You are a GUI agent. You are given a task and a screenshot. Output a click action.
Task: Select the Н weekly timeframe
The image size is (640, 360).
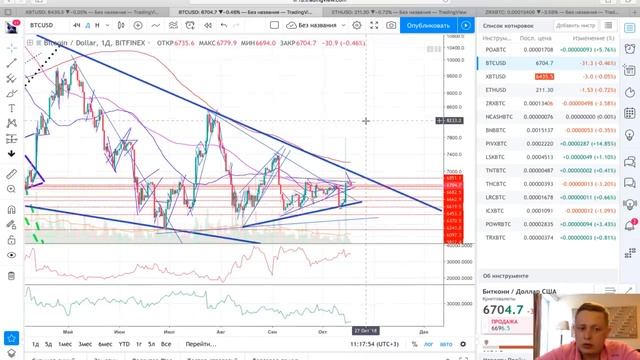97,25
